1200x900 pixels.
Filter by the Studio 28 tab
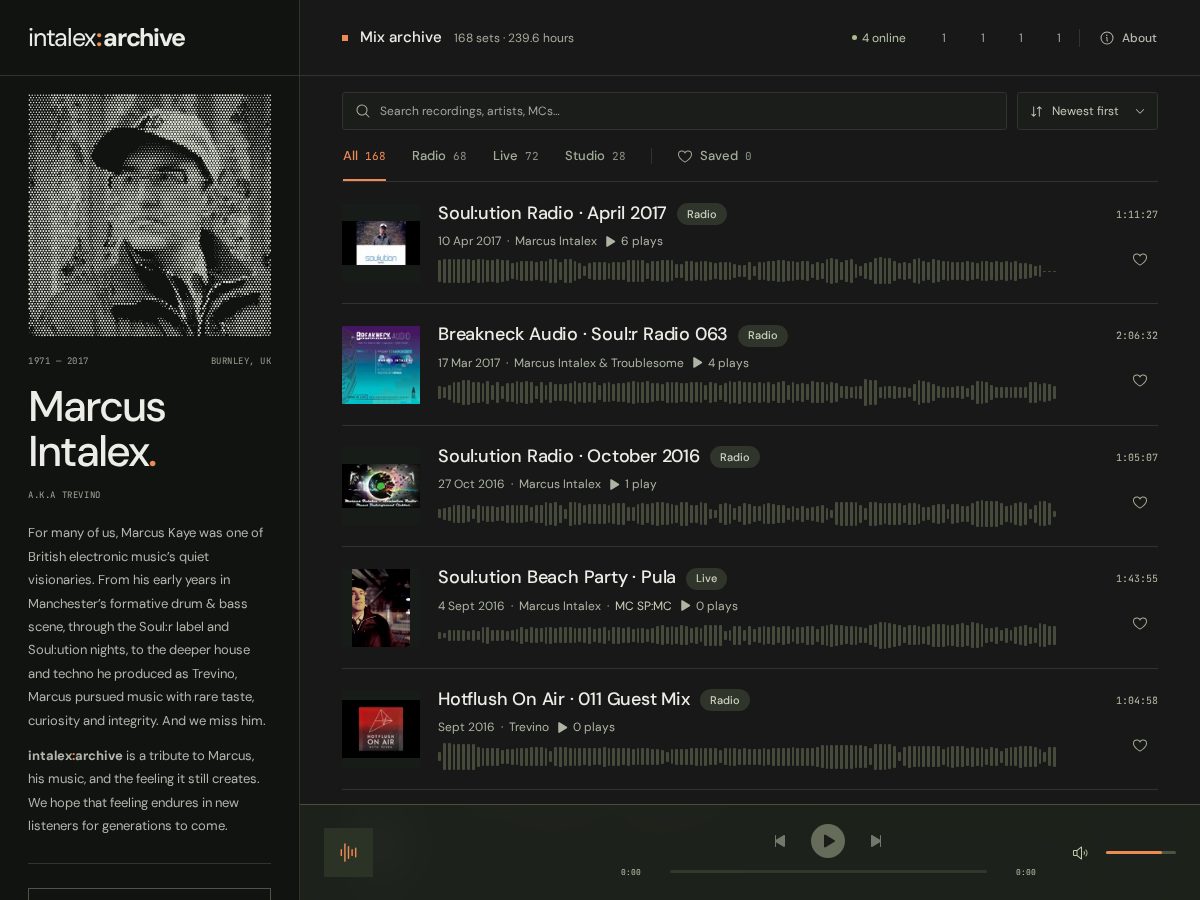pyautogui.click(x=595, y=156)
